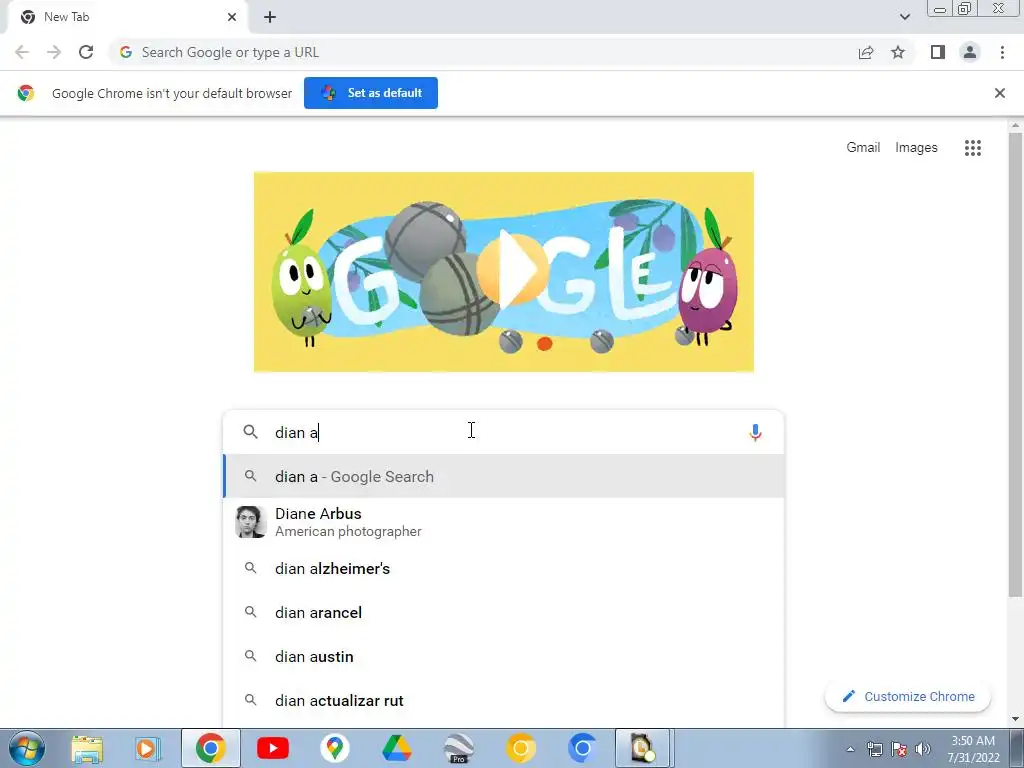Open Google Maps from the taskbar

coord(334,748)
